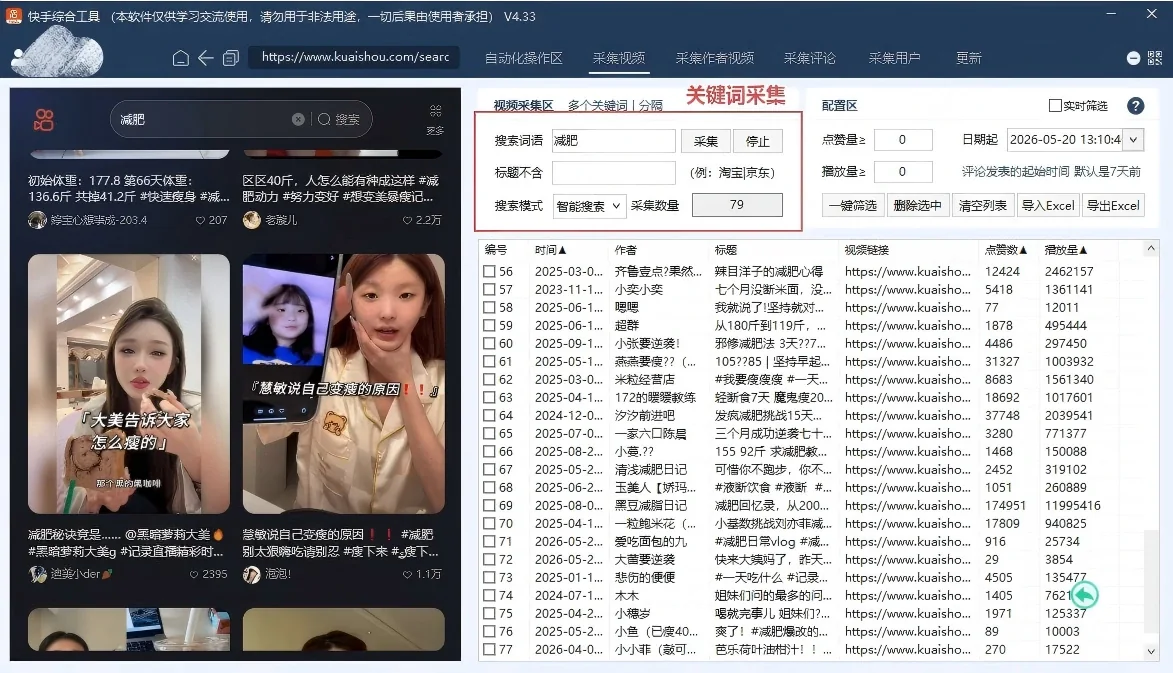This screenshot has width=1173, height=673.
Task: Click the table scrollbar up arrow
Action: click(x=1151, y=248)
